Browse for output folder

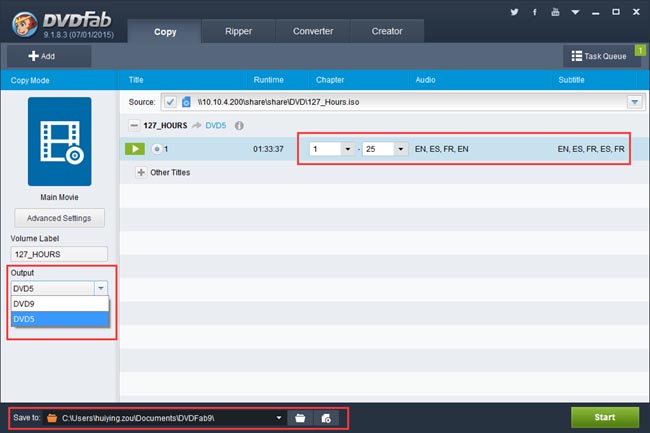300,418
